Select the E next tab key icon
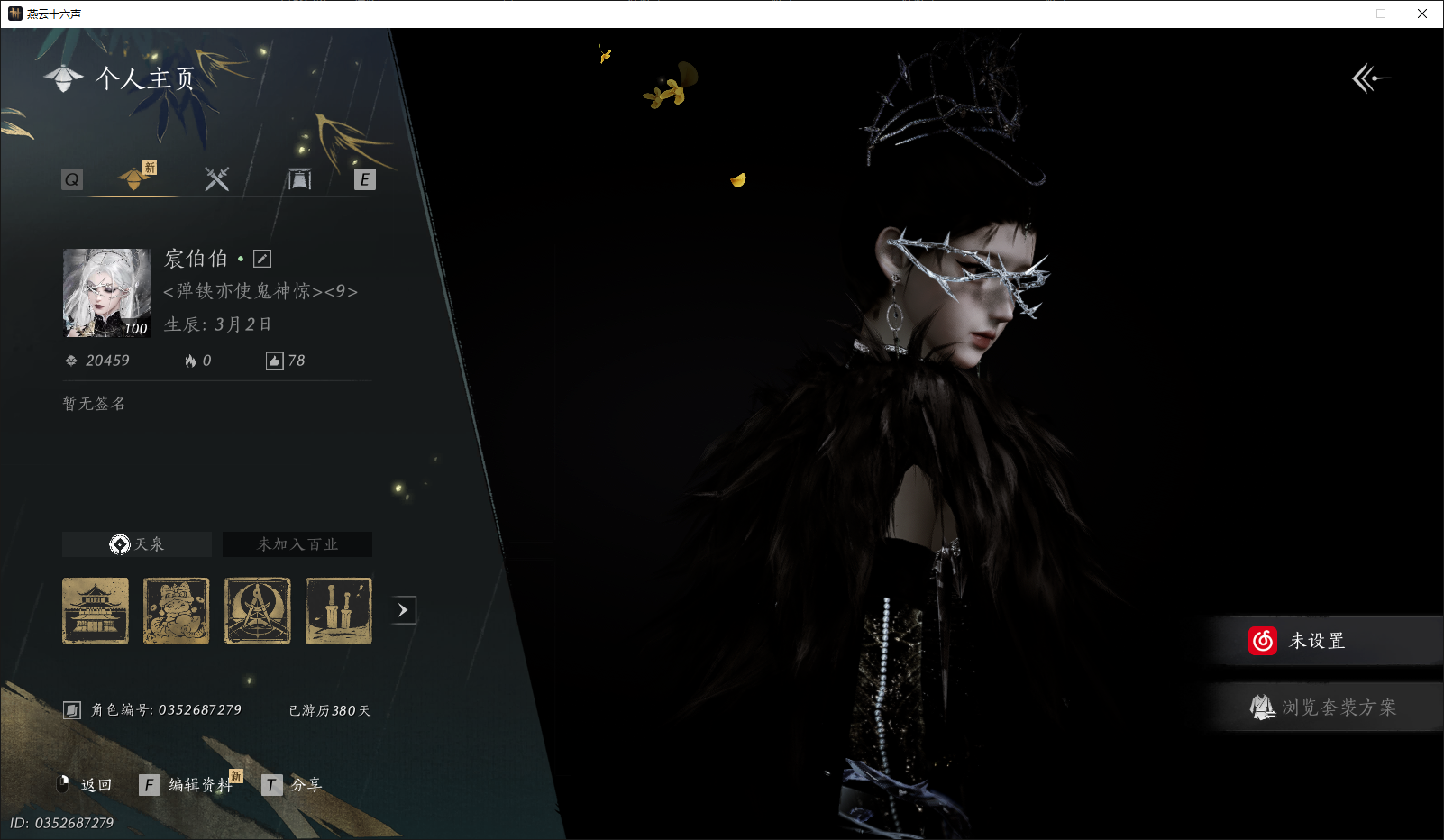Screen dimensions: 1444x840 pos(364,179)
